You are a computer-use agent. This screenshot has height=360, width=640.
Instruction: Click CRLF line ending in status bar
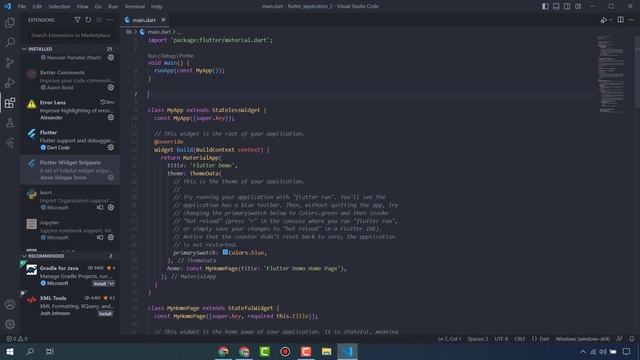point(520,339)
